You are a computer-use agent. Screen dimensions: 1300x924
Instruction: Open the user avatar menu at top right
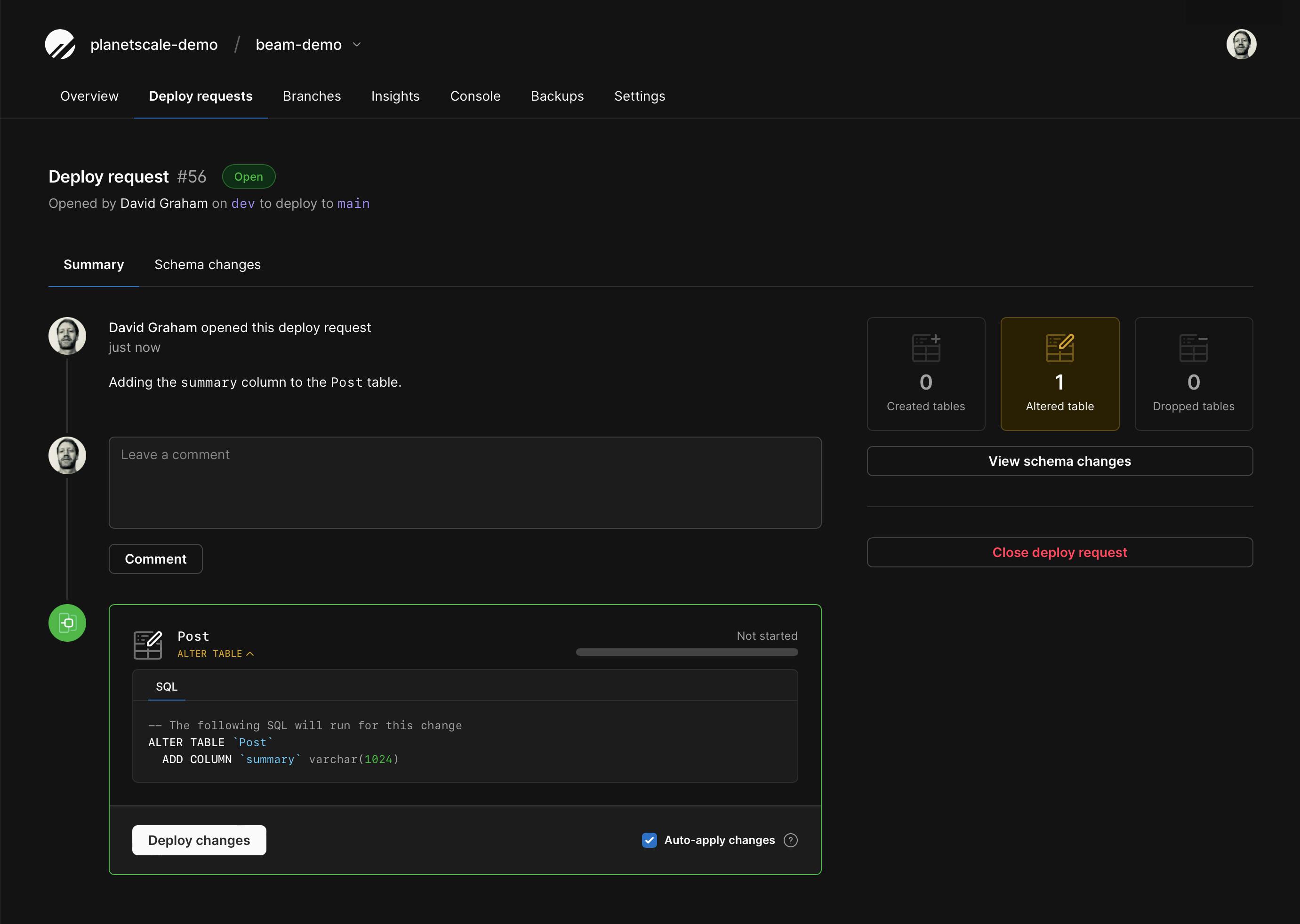tap(1241, 44)
